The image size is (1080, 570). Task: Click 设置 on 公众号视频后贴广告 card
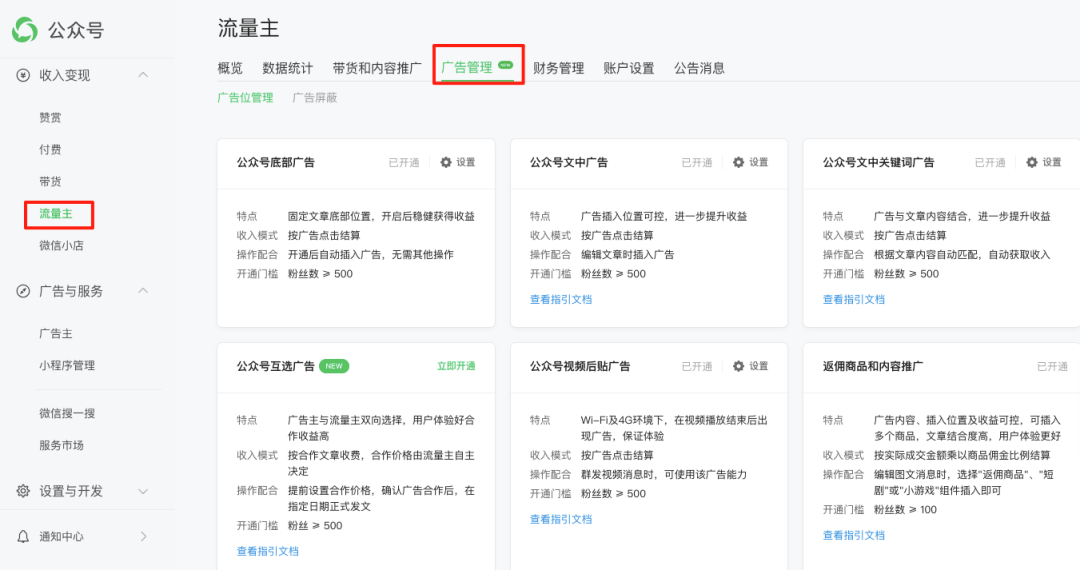coord(758,366)
